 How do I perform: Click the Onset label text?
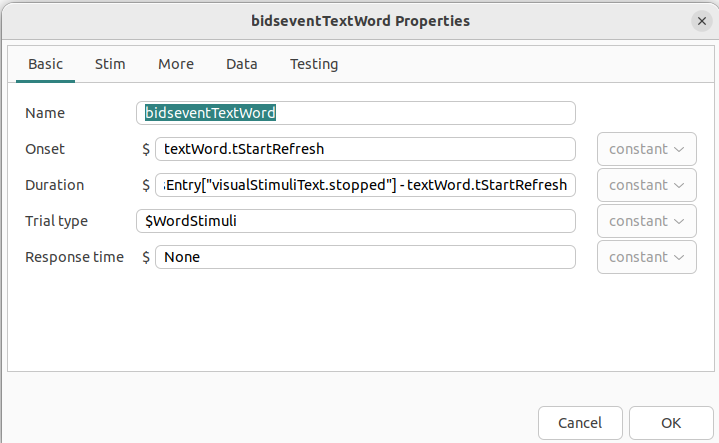pos(45,149)
